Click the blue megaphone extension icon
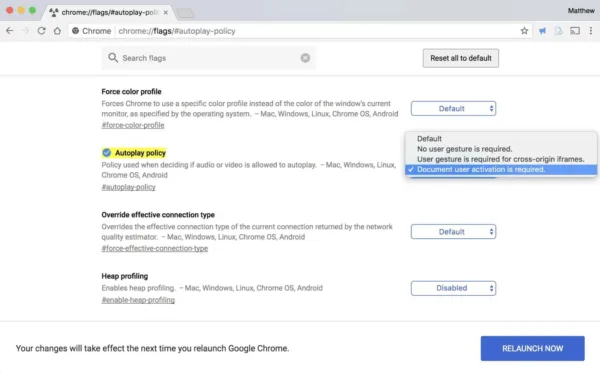 tap(542, 31)
